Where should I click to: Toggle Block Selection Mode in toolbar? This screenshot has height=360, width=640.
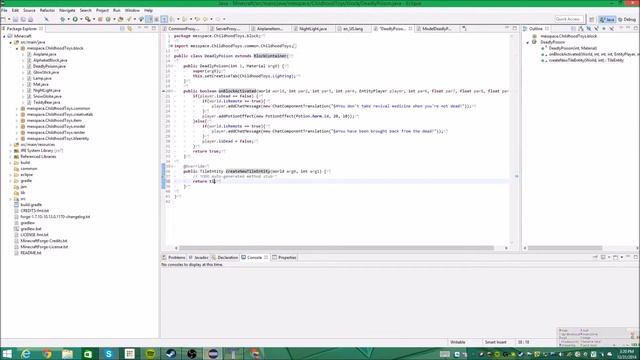[x=156, y=19]
